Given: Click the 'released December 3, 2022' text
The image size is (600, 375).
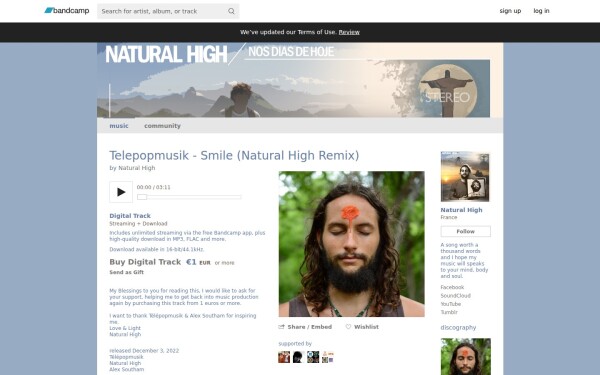Looking at the screenshot, I should pyautogui.click(x=144, y=351).
